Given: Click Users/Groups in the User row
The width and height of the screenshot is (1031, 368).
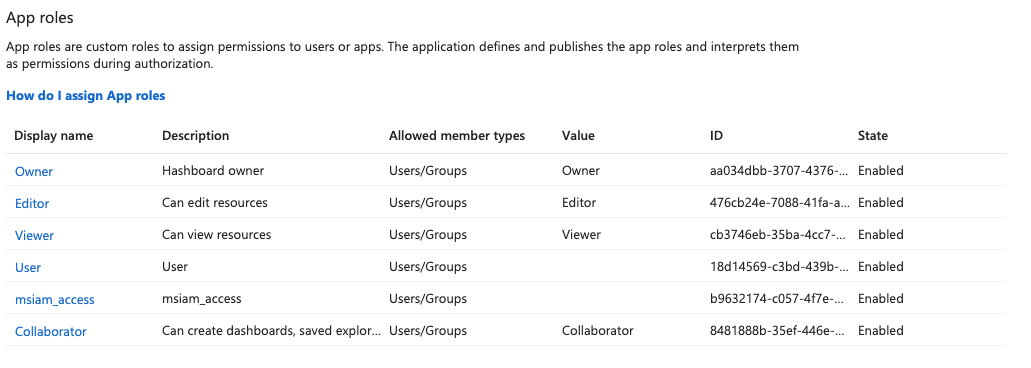Looking at the screenshot, I should (427, 267).
